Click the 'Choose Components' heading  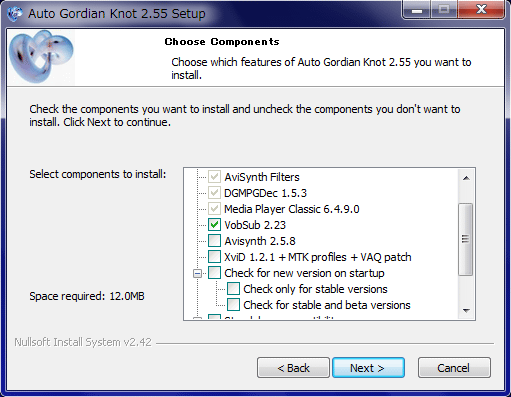click(x=222, y=42)
